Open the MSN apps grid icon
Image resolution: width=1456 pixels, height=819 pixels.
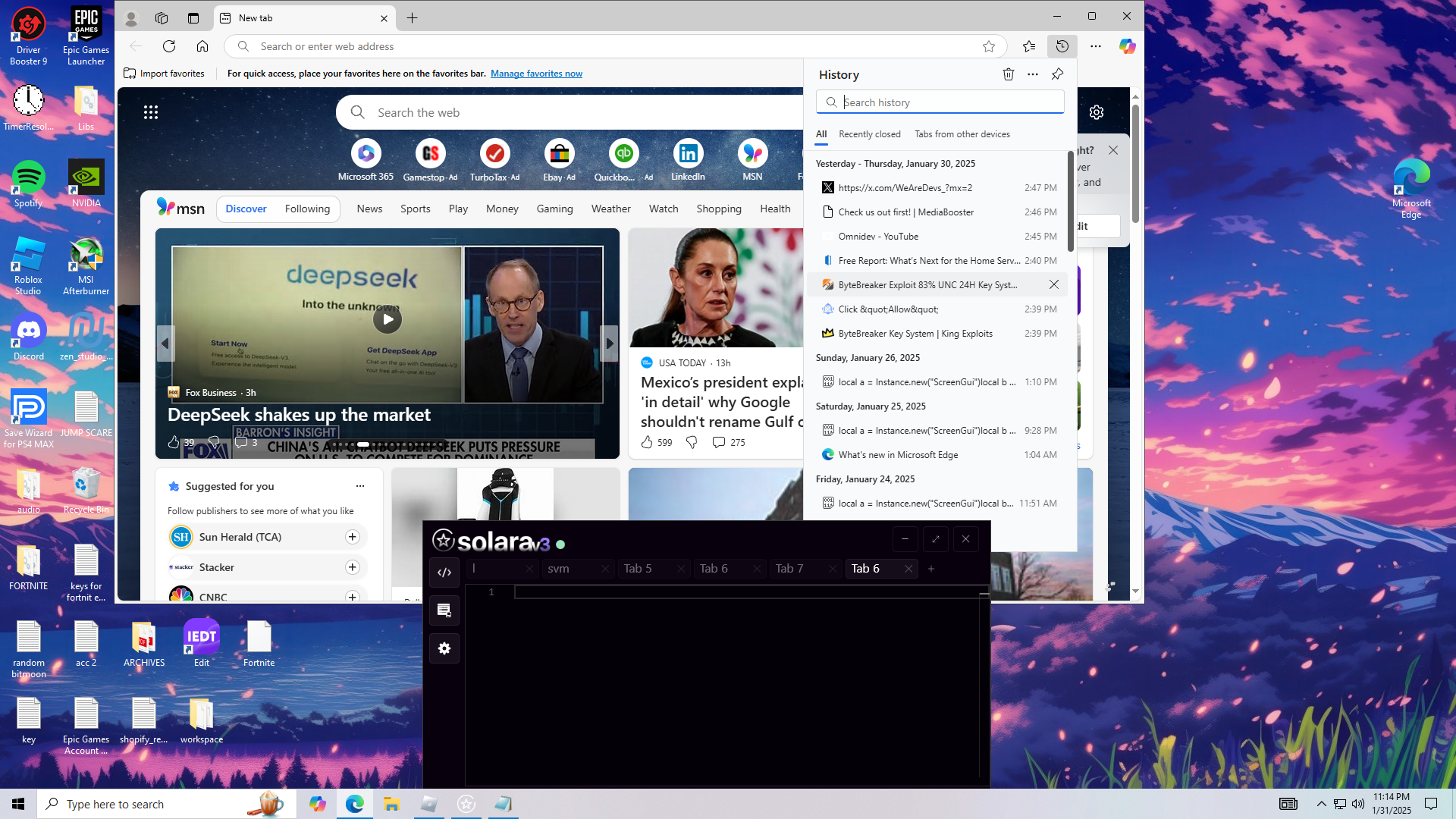click(151, 112)
